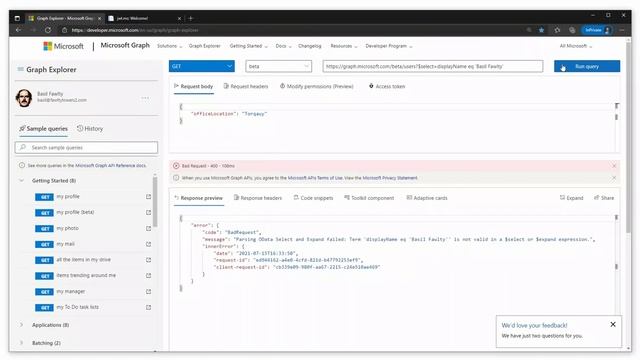Open Modify permissions (Preview) tab

point(316,87)
